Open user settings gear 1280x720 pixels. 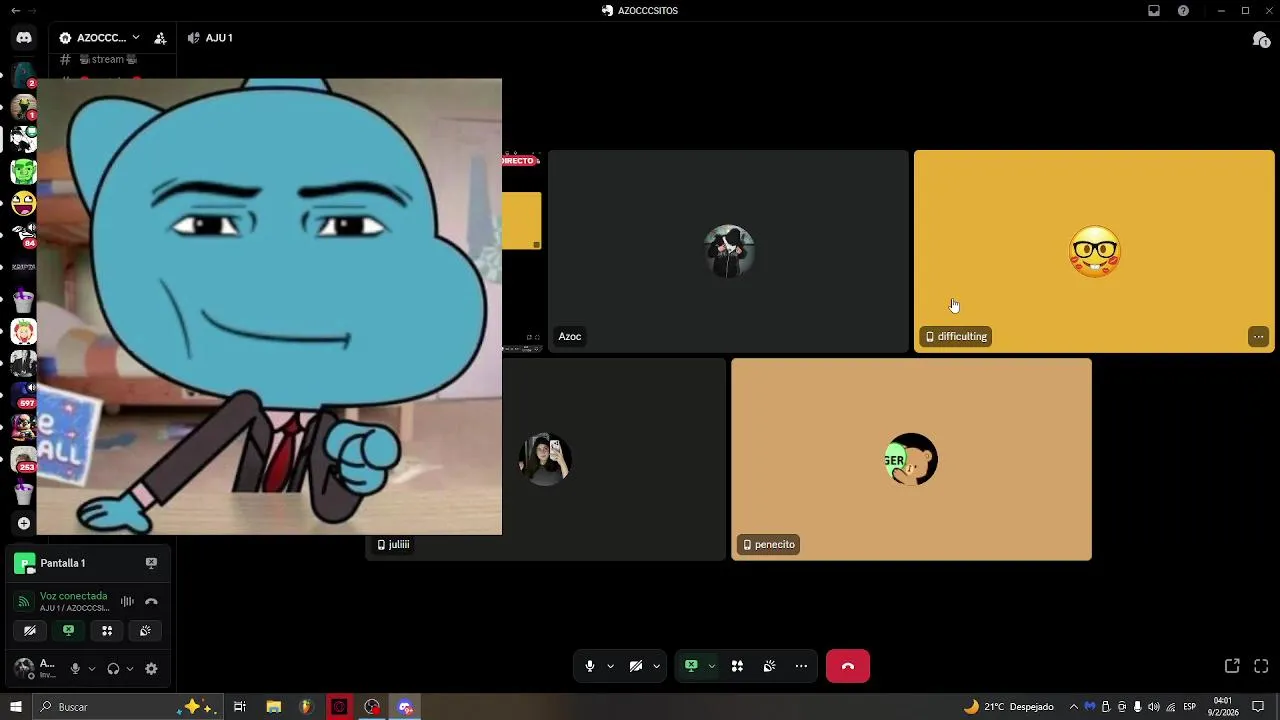coord(151,669)
